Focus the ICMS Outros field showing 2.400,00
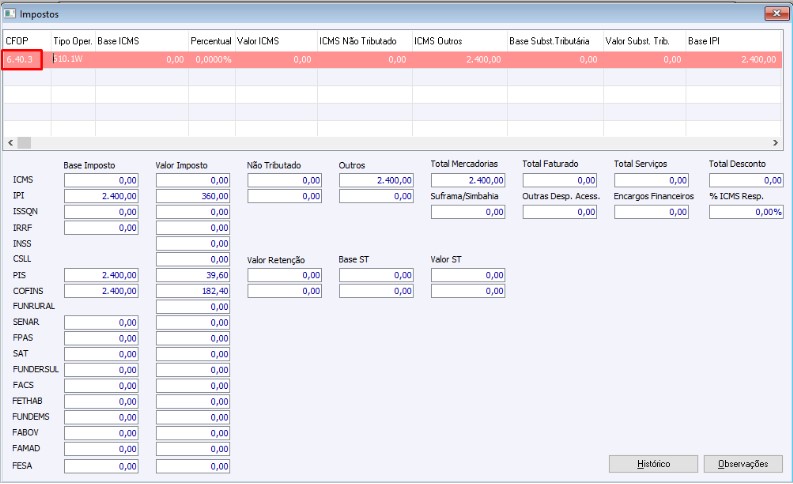 click(x=376, y=180)
